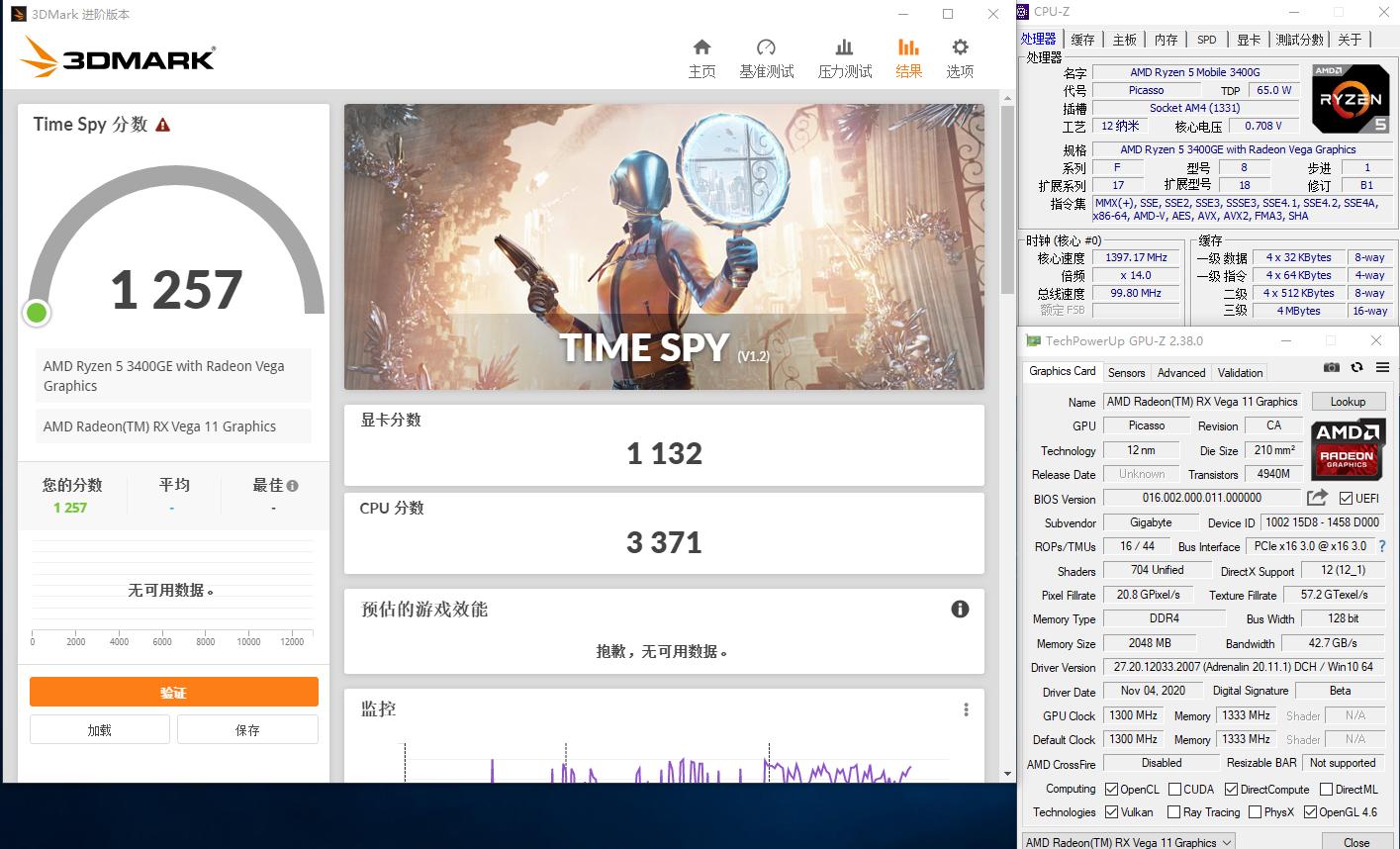The image size is (1400, 849).
Task: Take a screenshot with GPU-Z camera icon
Action: point(1331,367)
